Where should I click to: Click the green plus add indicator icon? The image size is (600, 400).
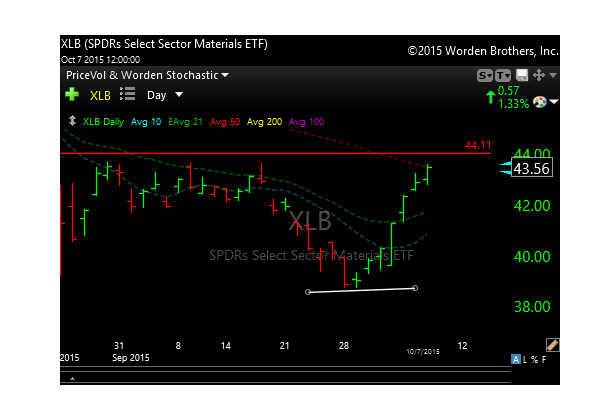click(71, 95)
